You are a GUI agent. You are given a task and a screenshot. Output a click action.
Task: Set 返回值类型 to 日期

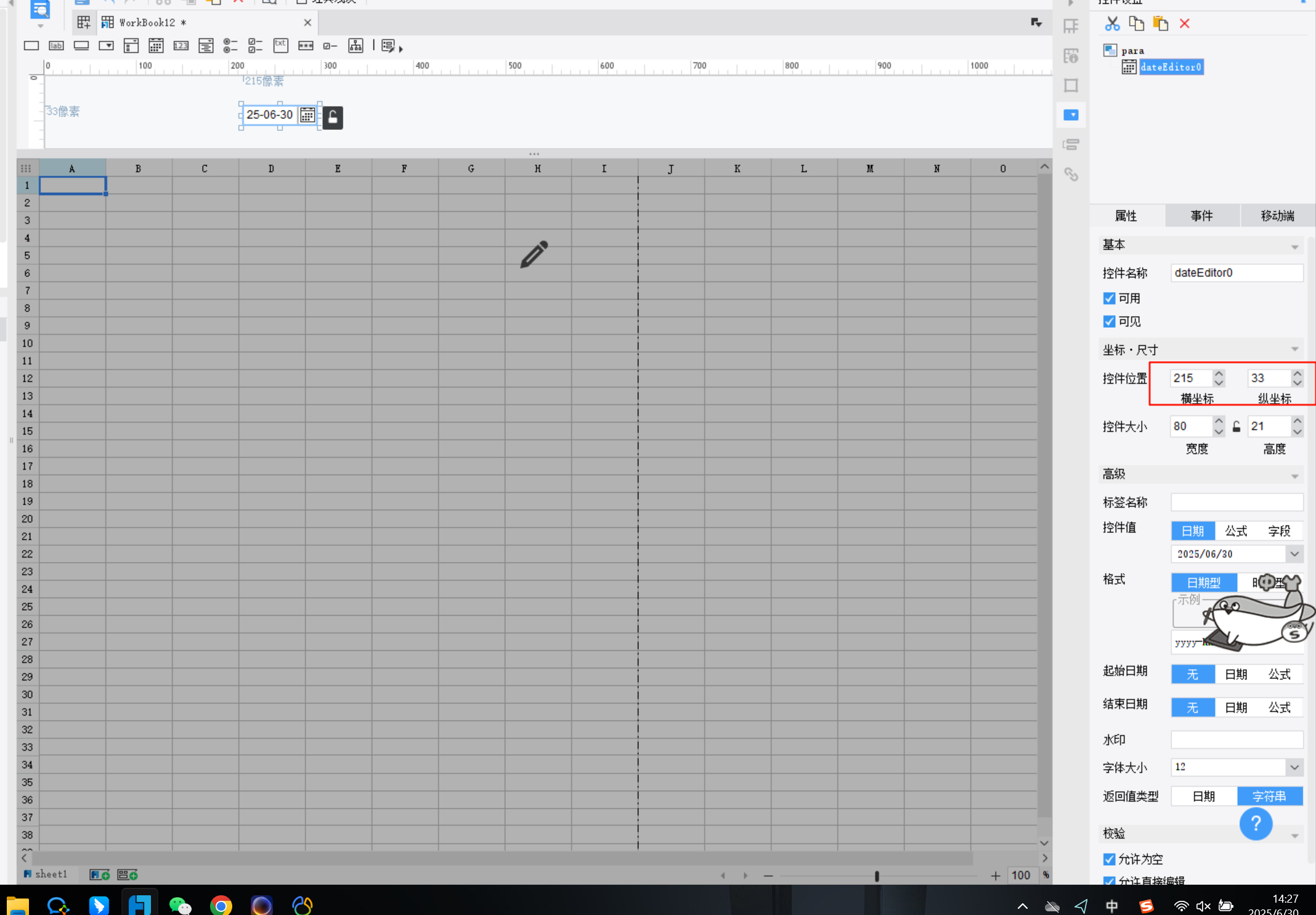tap(1204, 796)
